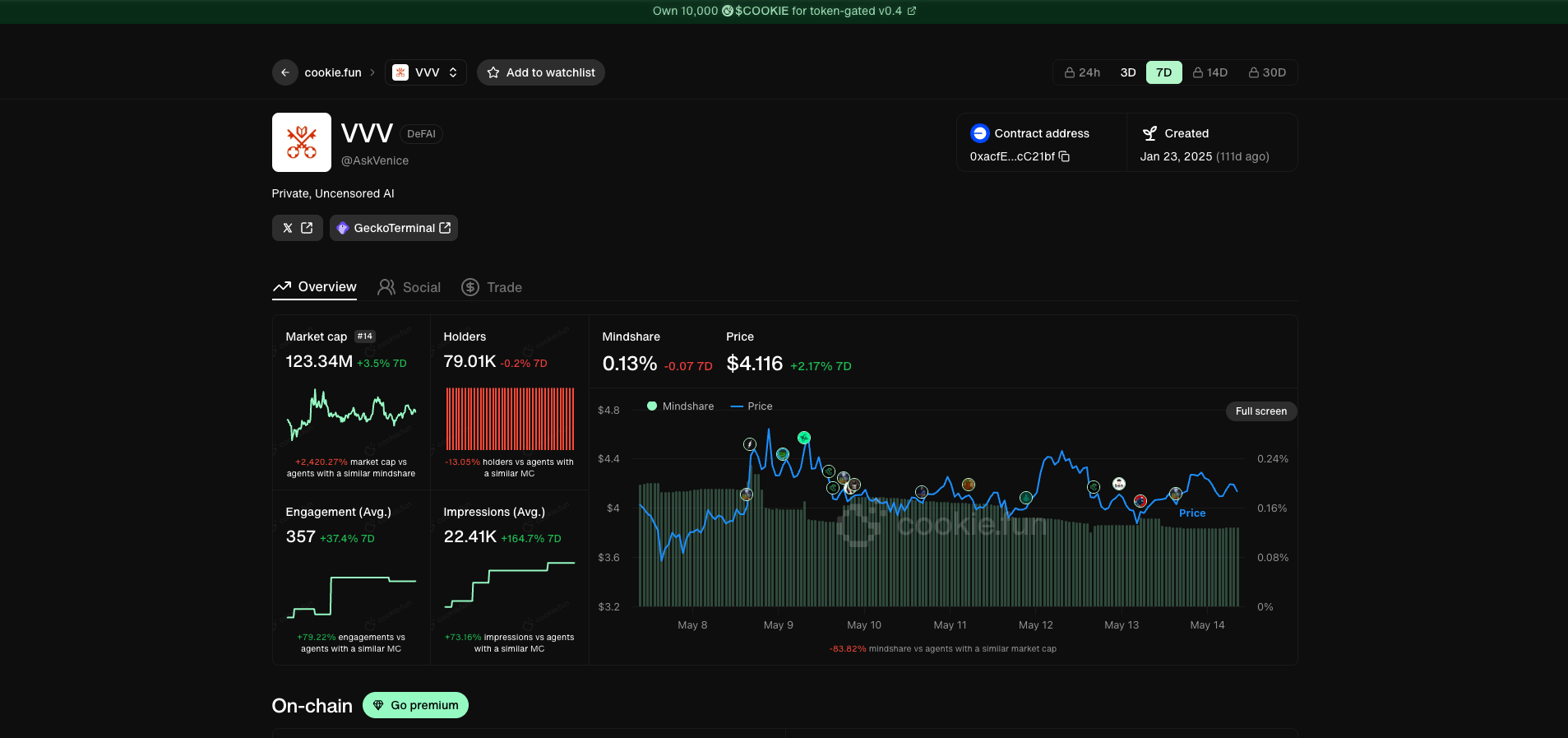Toggle Price series in chart legend

click(x=752, y=406)
